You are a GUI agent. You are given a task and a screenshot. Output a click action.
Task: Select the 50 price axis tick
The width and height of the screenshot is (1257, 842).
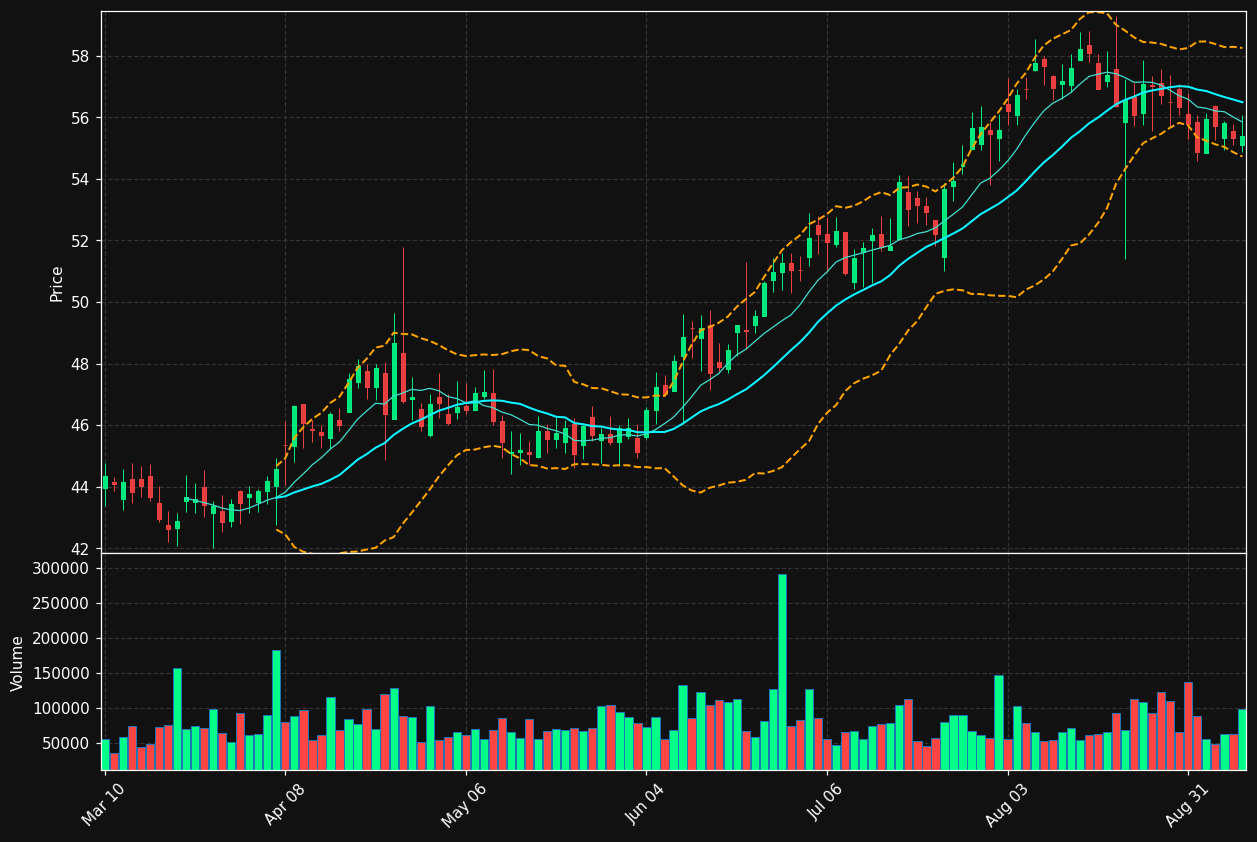80,303
